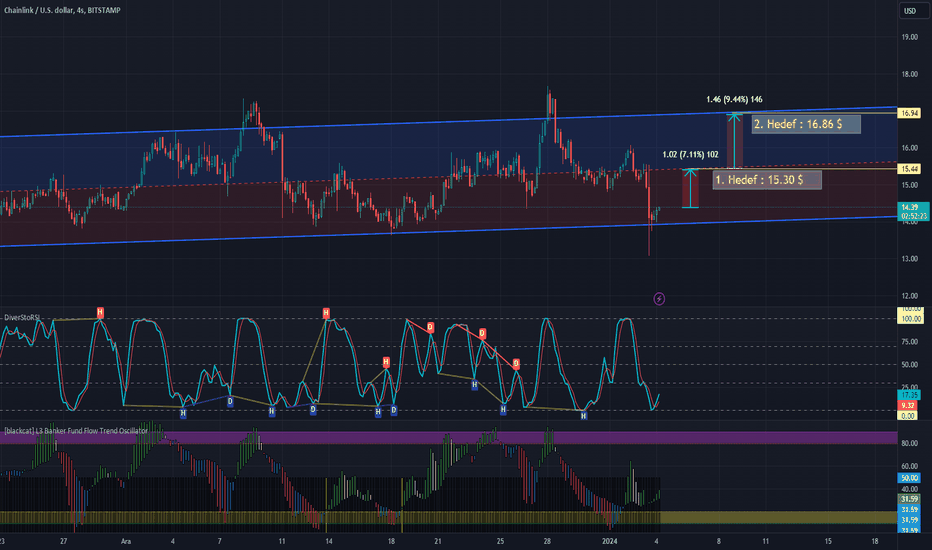Click the 14 date on time axis
932x550 pixels.
coord(329,541)
